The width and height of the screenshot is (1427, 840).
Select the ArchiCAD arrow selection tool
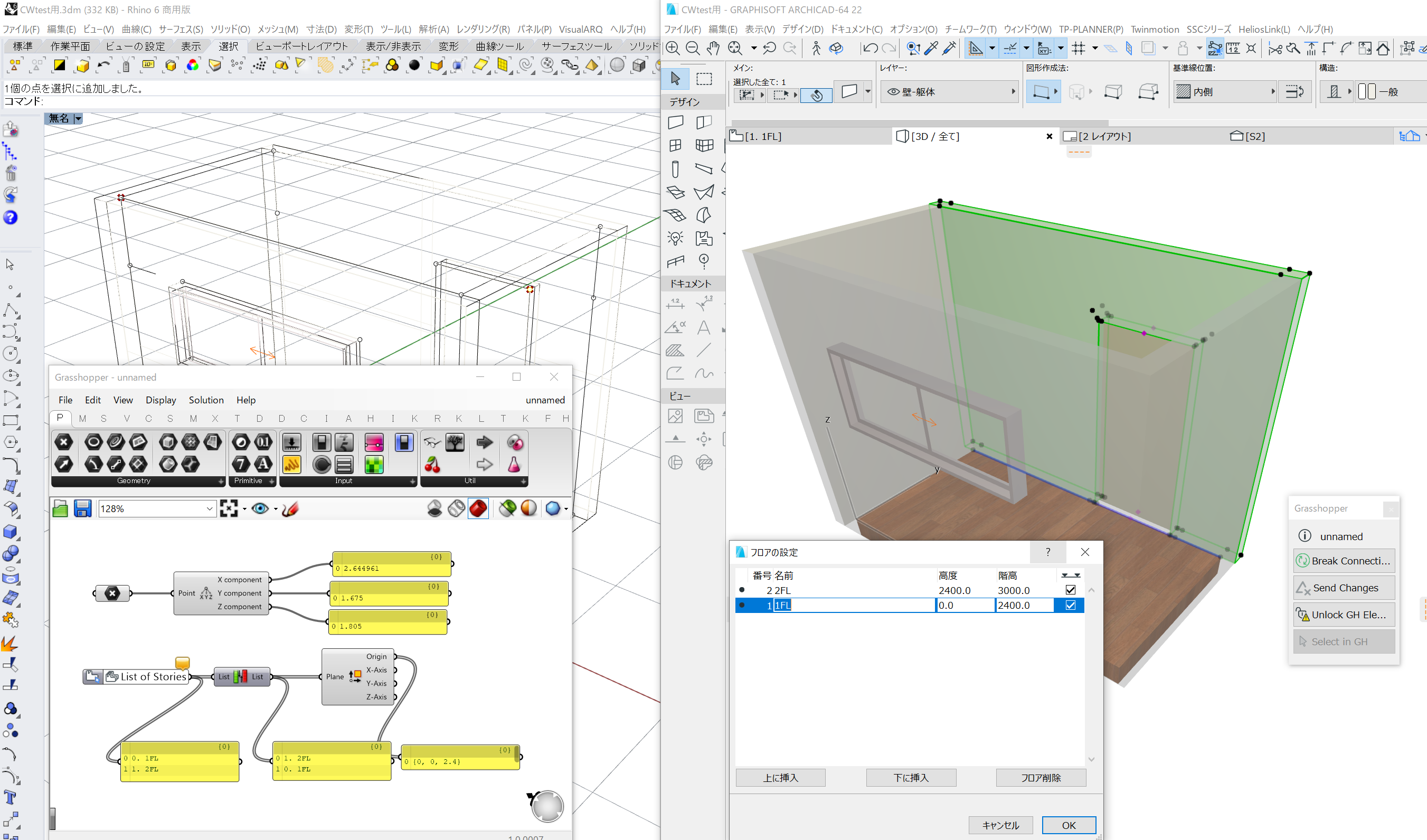675,79
